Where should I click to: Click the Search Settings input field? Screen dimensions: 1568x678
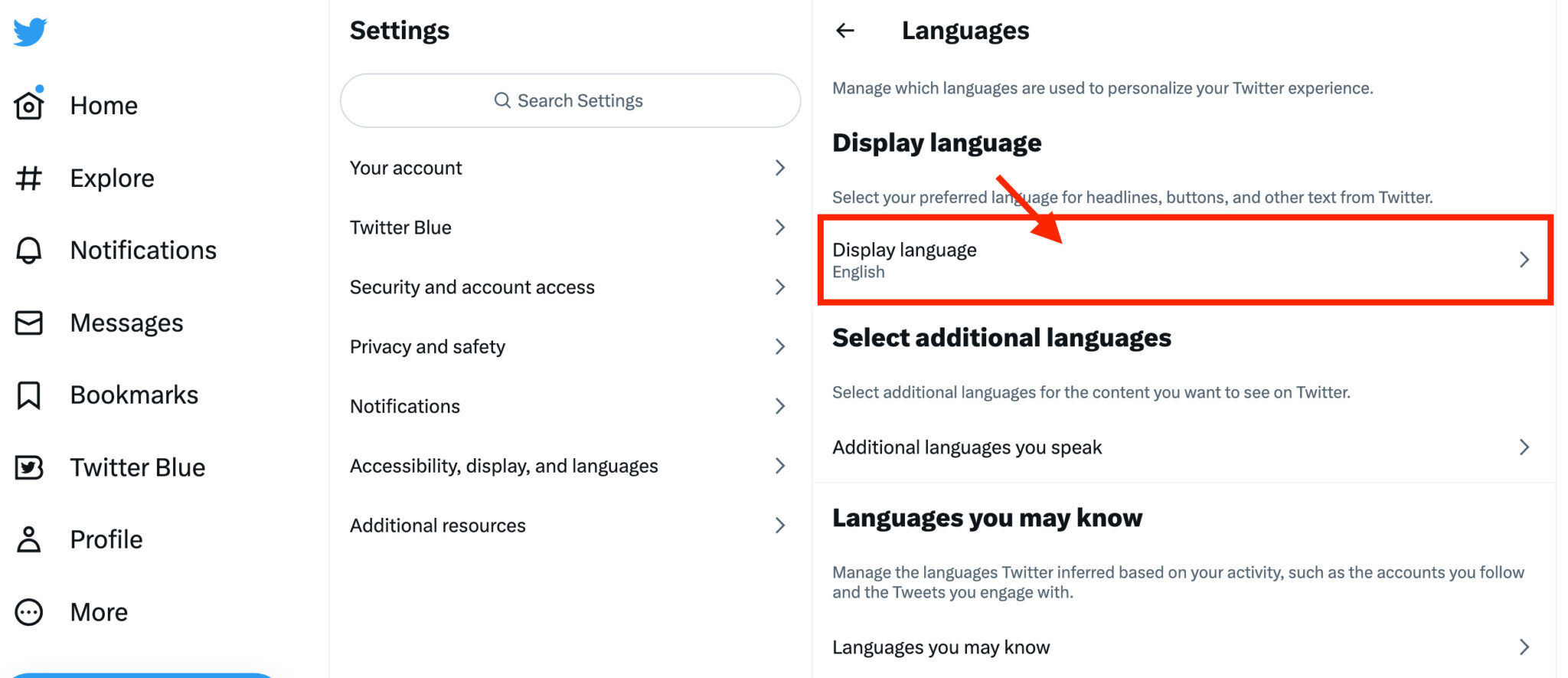tap(570, 100)
